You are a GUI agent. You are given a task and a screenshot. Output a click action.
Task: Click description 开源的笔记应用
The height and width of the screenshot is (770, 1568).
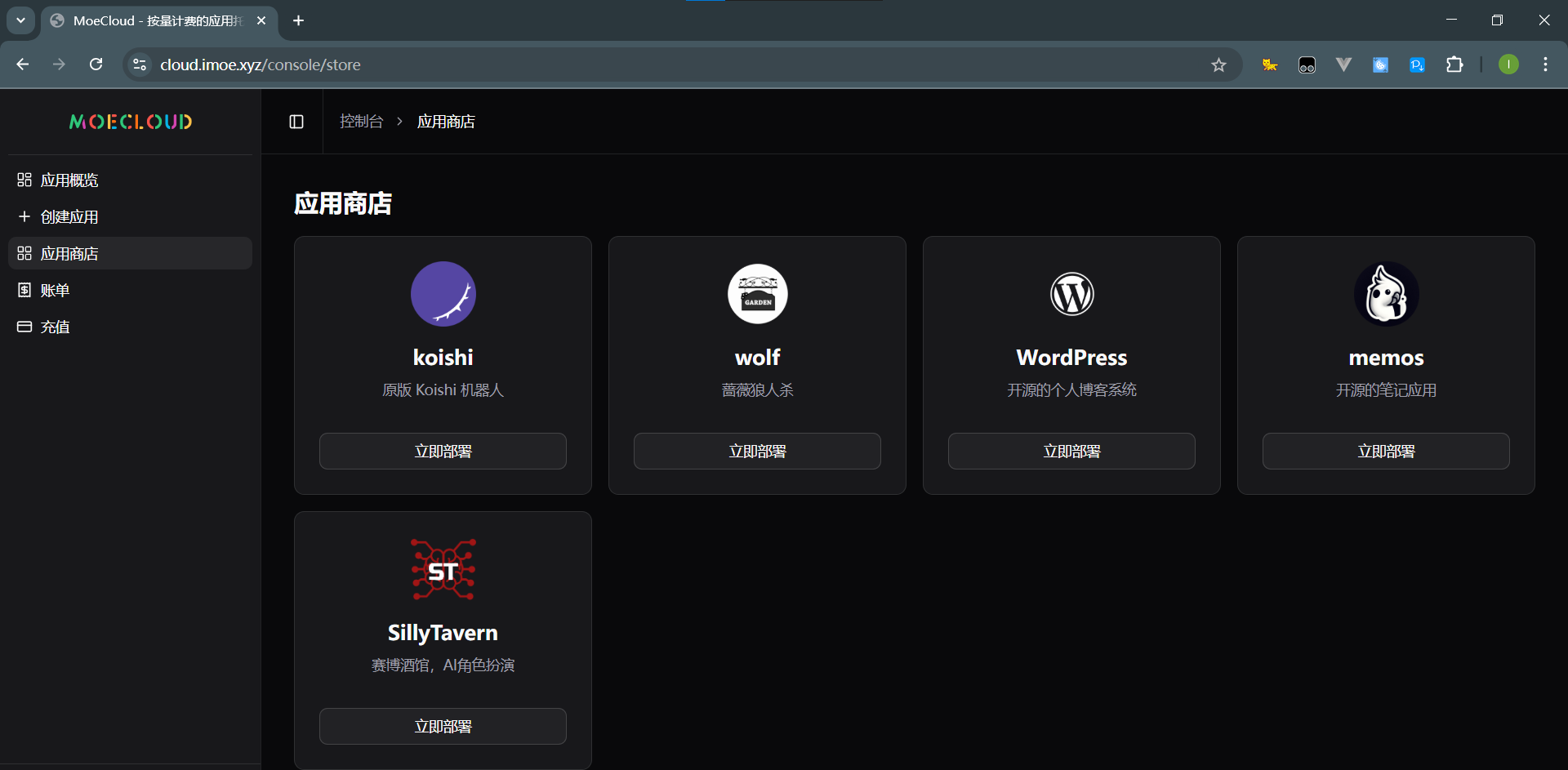pos(1386,390)
